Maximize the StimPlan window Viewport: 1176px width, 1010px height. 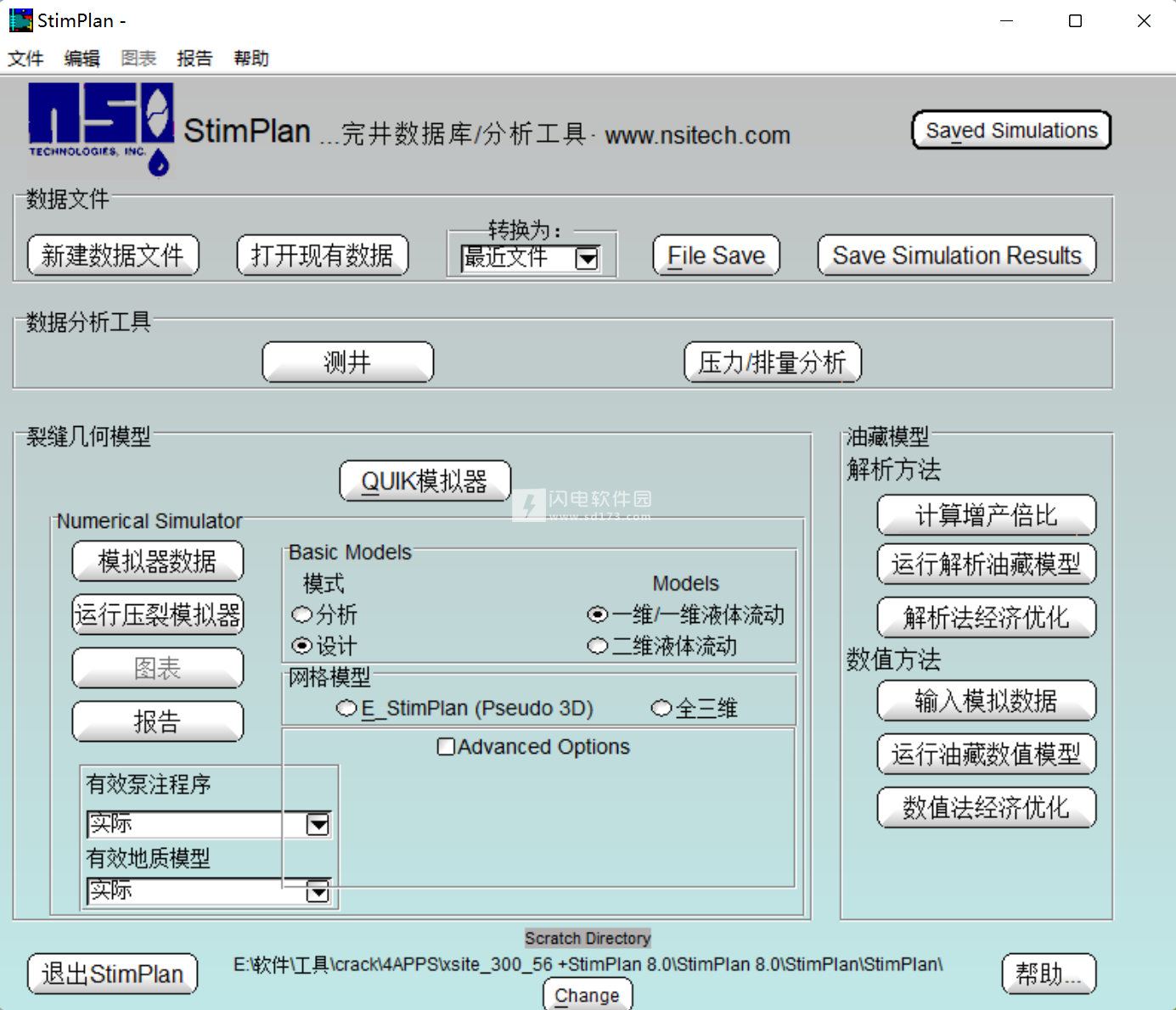(x=1075, y=20)
